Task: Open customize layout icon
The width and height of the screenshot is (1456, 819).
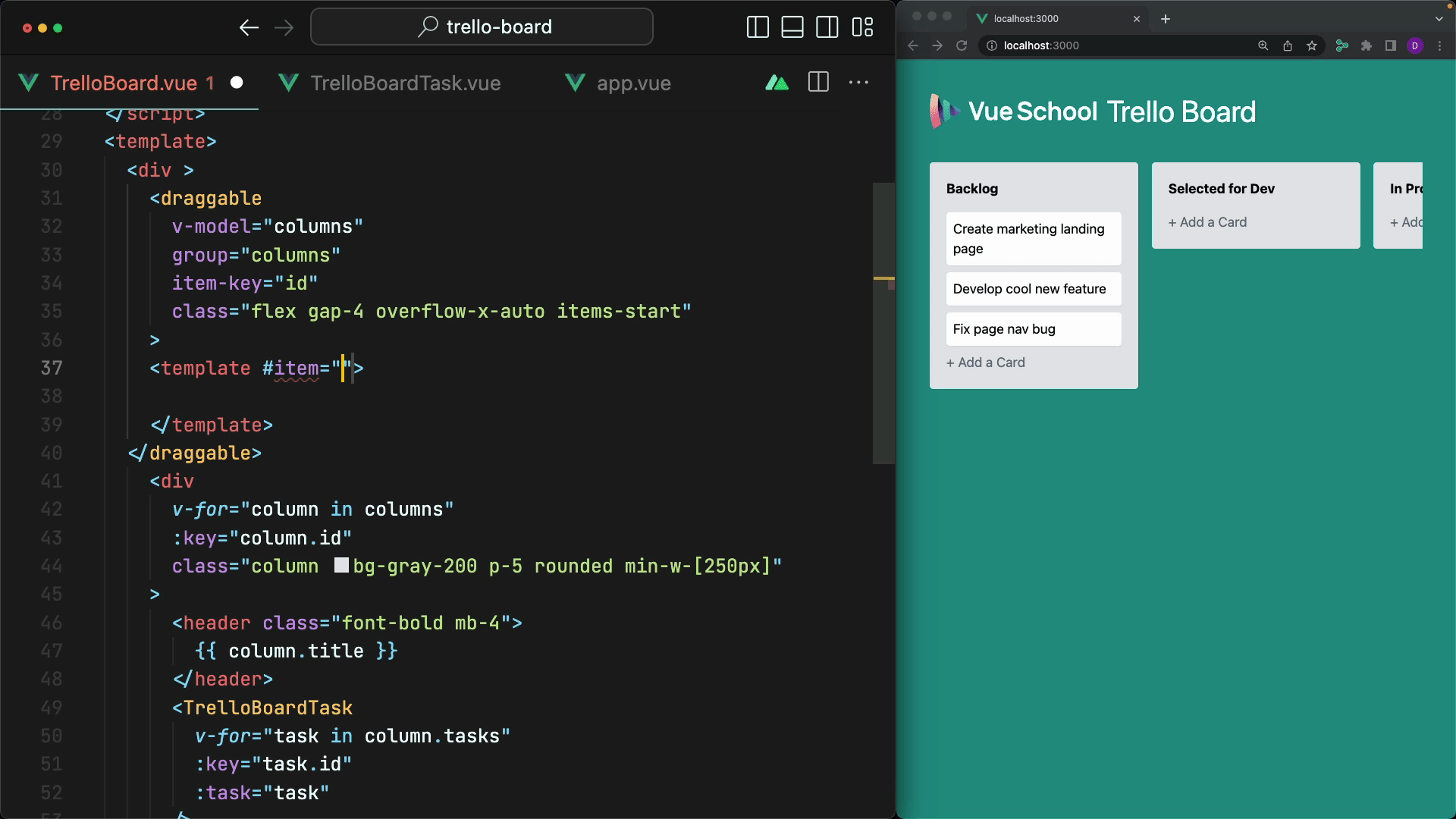Action: [863, 27]
